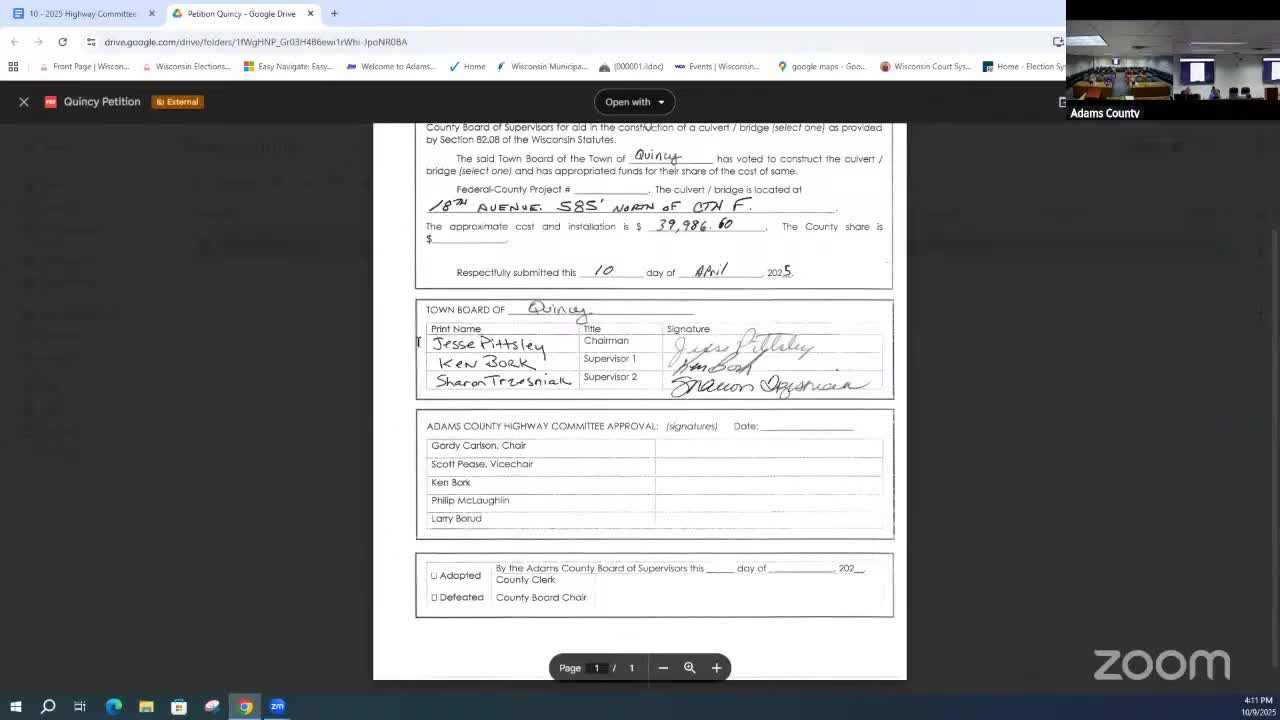Click the 'Philip McLaughlin' row text

(470, 500)
